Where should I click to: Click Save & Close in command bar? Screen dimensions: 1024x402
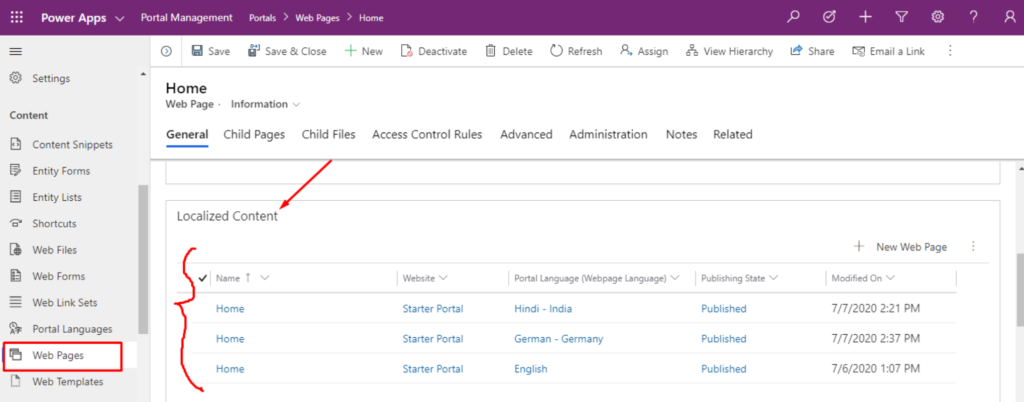coord(287,51)
